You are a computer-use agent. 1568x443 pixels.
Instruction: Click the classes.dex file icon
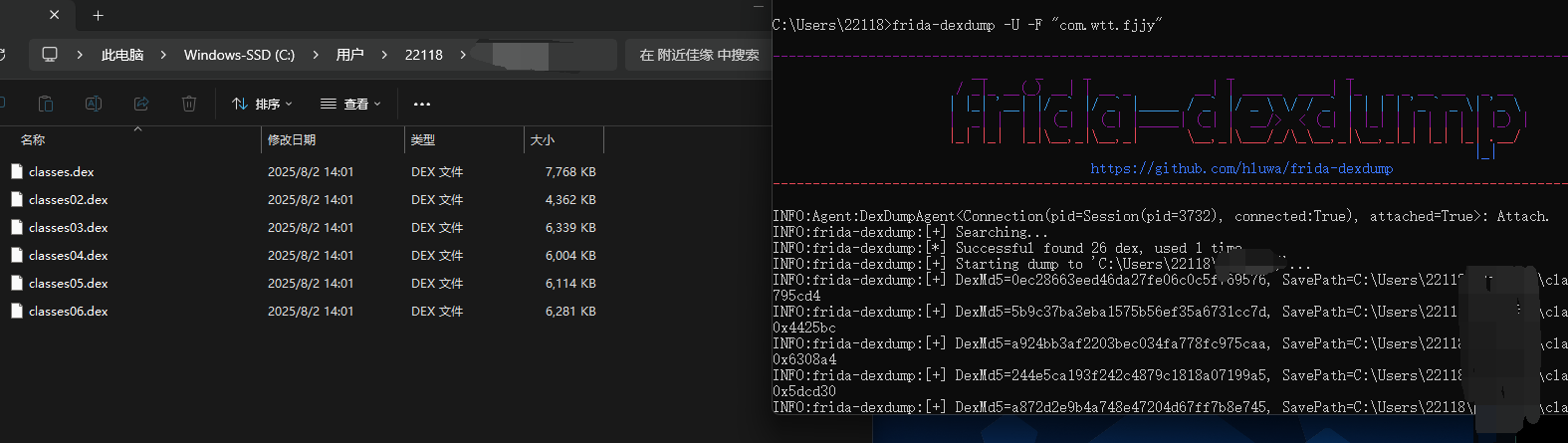17,171
